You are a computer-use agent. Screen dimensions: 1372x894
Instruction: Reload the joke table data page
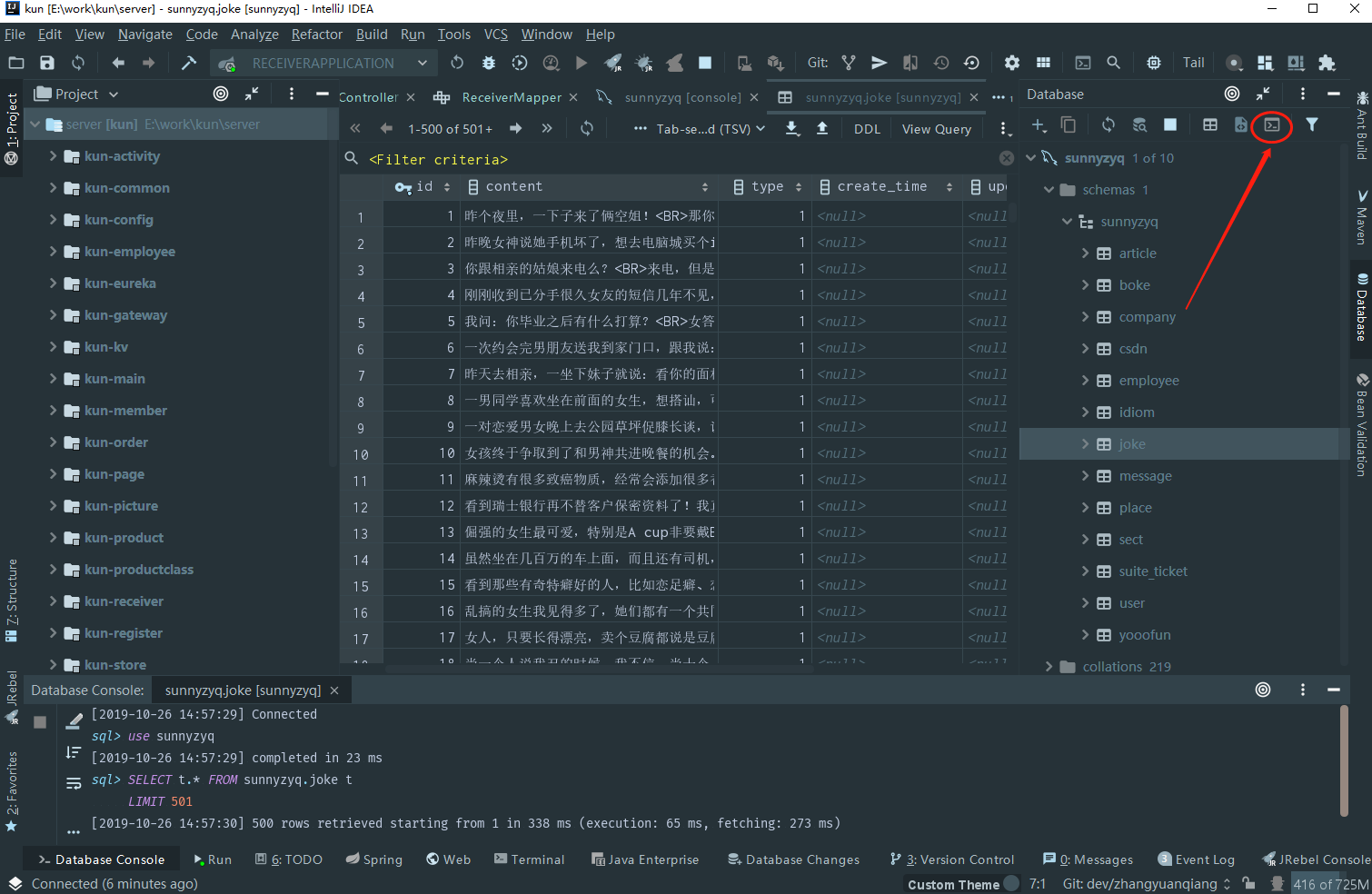(587, 128)
